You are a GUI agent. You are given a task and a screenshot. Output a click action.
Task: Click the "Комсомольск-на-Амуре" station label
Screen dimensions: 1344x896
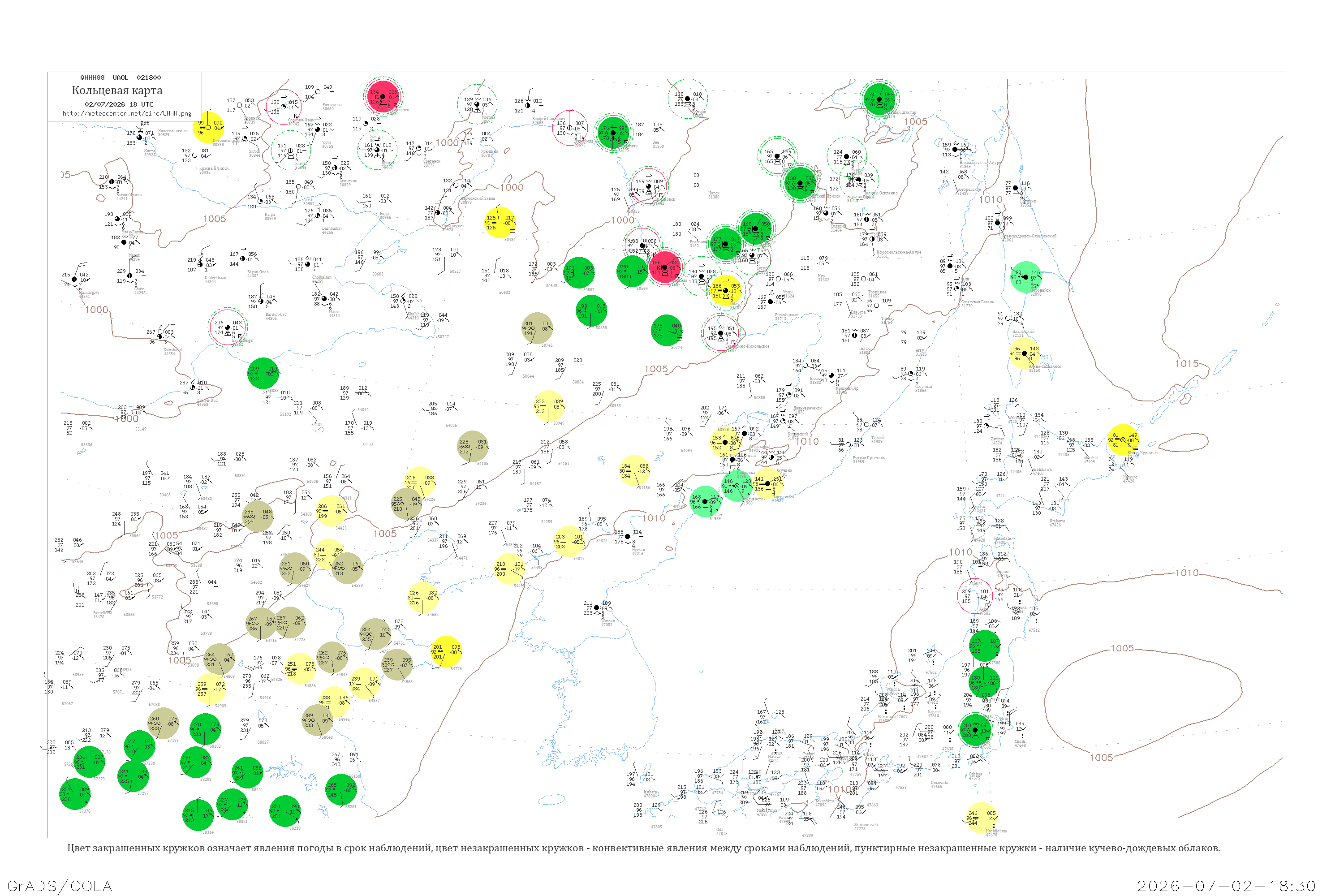899,252
